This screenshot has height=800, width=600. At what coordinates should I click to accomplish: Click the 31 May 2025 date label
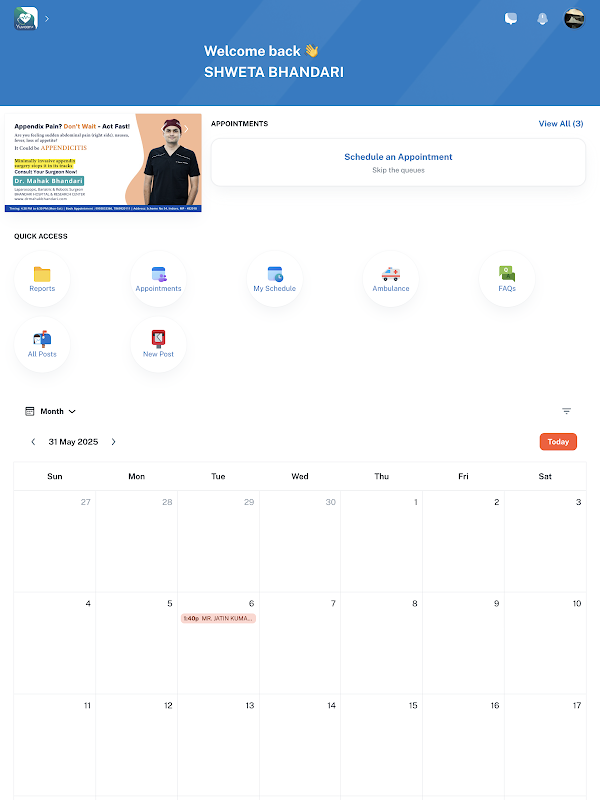pos(73,442)
